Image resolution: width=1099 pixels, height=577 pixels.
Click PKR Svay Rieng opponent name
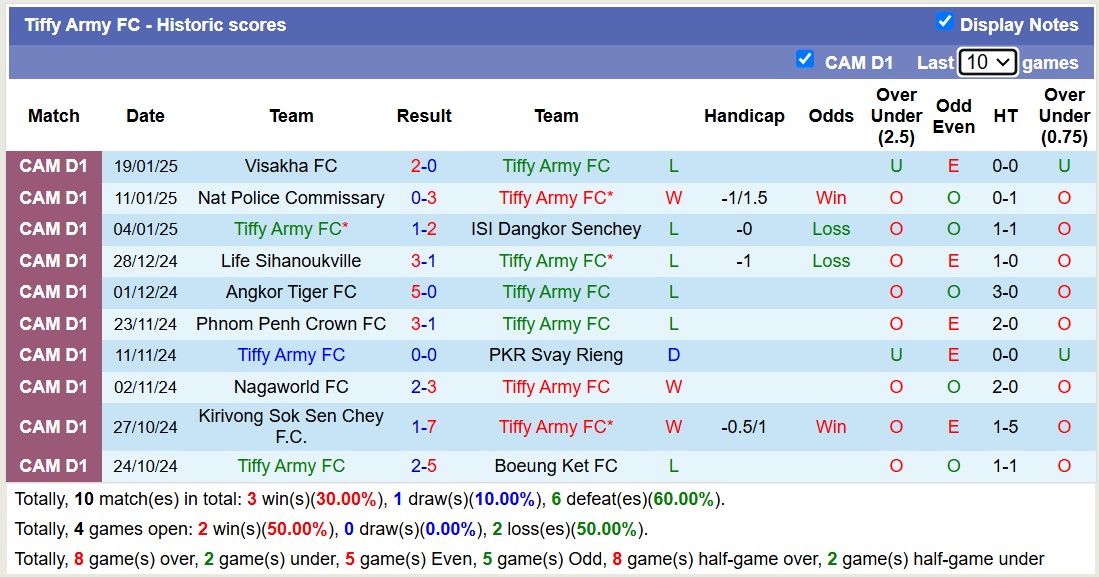point(556,355)
